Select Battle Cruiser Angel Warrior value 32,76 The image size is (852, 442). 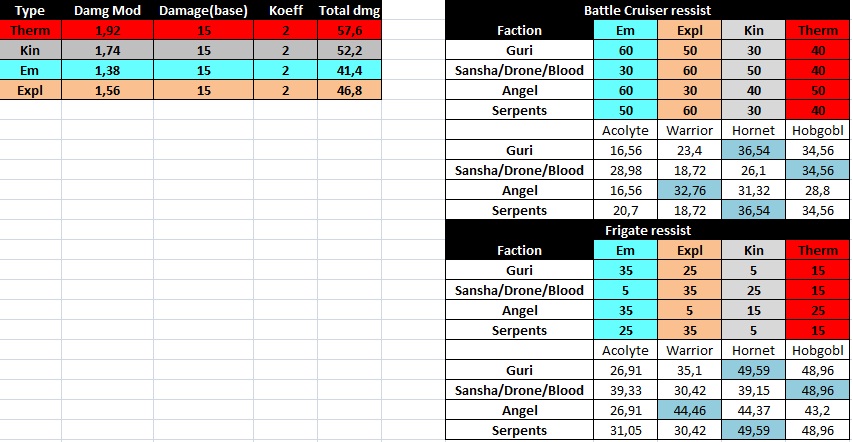point(690,191)
